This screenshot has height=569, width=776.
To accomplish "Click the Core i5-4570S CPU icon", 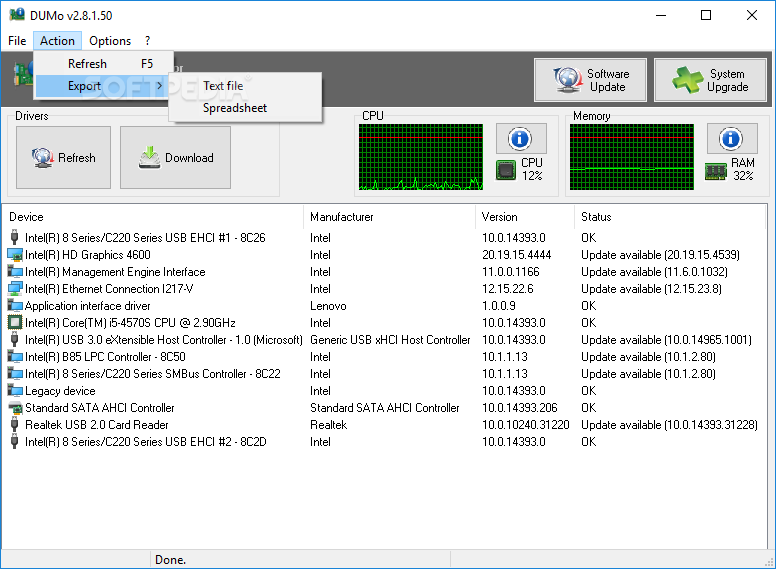I will click(x=15, y=323).
